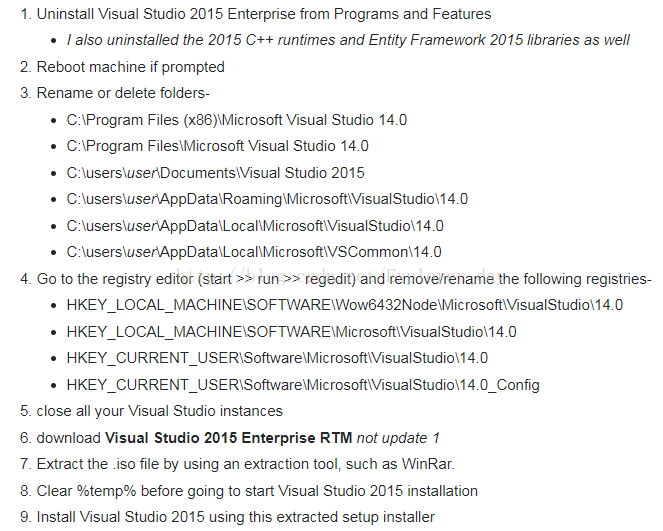The height and width of the screenshot is (531, 663).
Task: Click 'HKEY_CURRENT_USER\Software\Microsoft\VisualStudio\14.0' key
Action: tap(277, 358)
